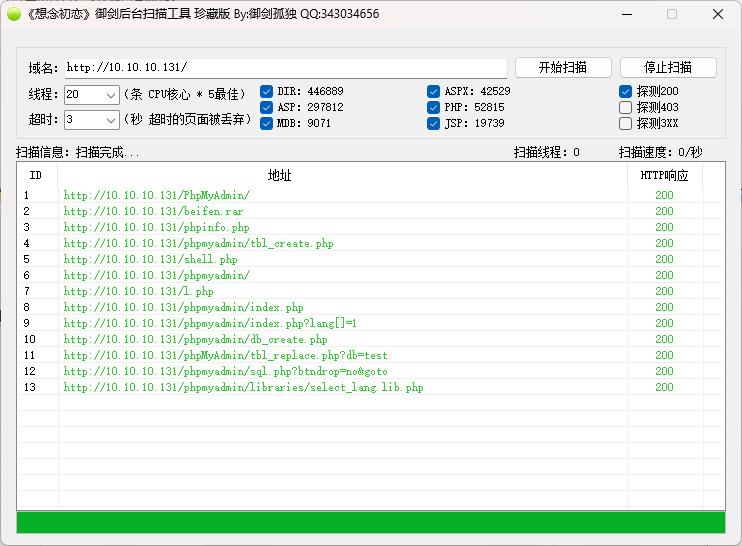Click the 停止扫描 button
742x546 pixels.
[668, 68]
